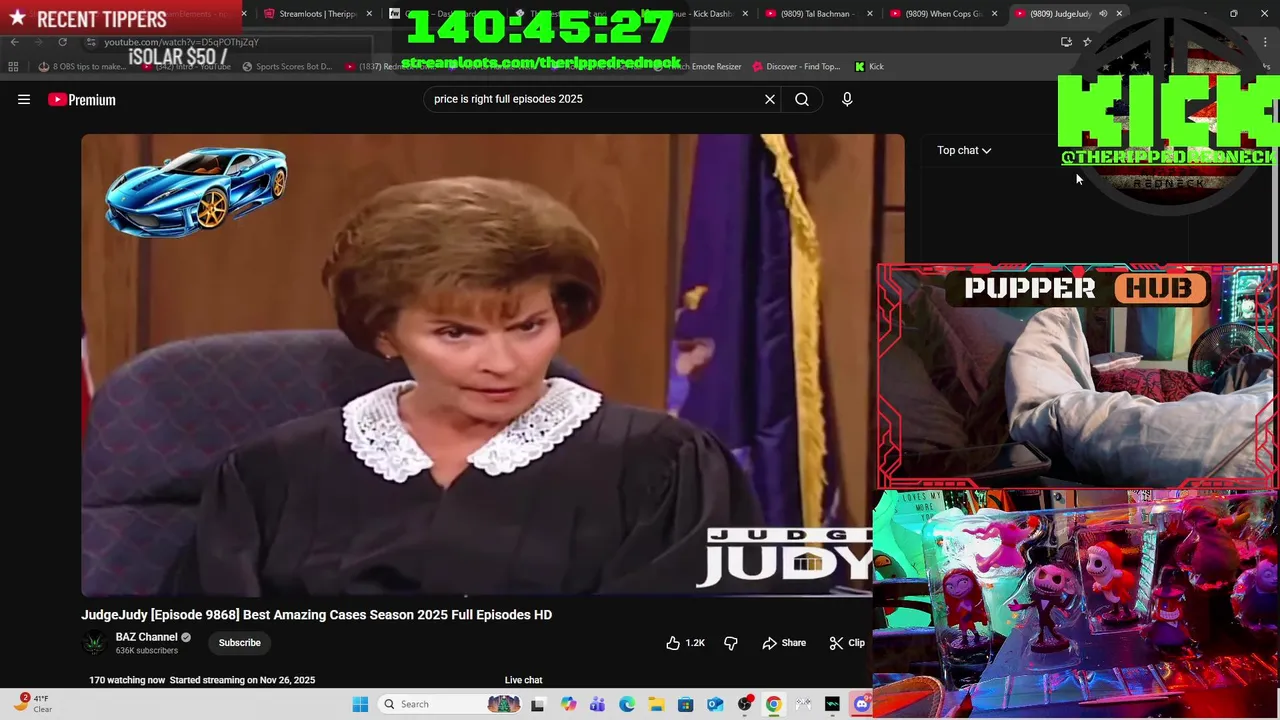Create a Clip of the video
The height and width of the screenshot is (720, 1280).
click(x=847, y=643)
